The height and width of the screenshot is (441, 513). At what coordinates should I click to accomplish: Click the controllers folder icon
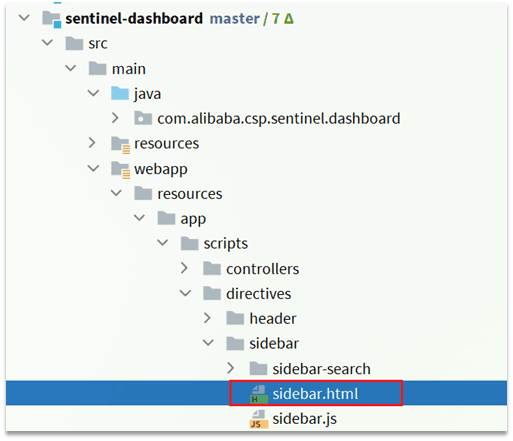tap(212, 269)
